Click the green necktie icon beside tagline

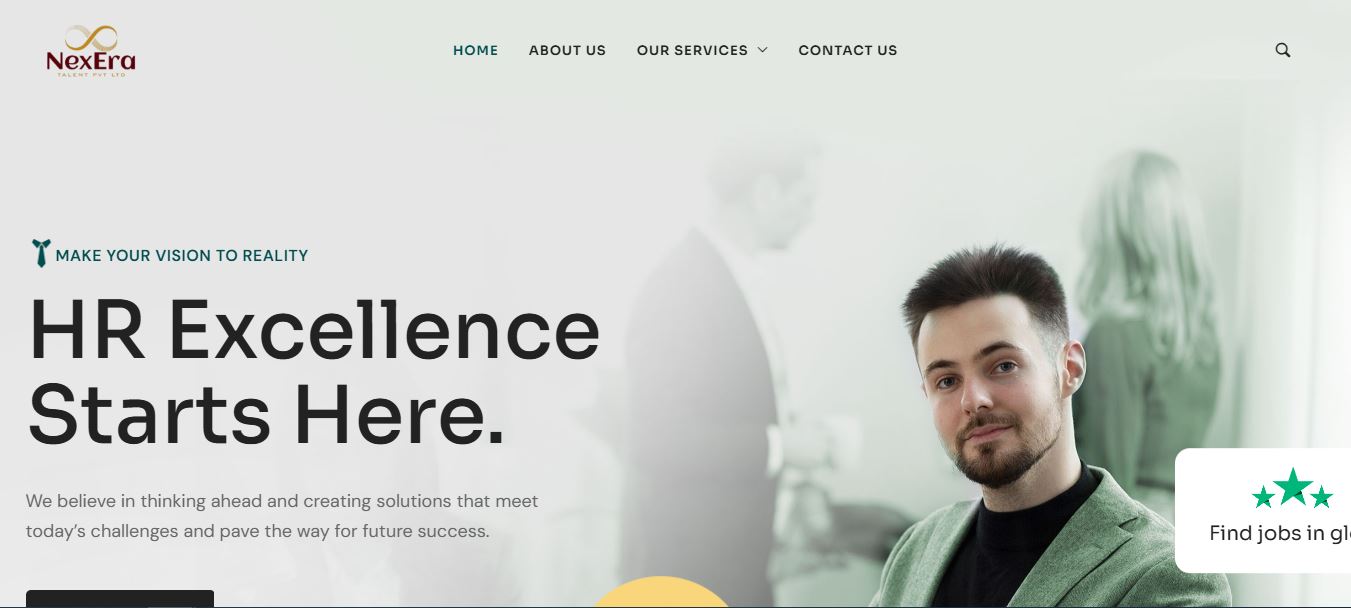coord(40,253)
